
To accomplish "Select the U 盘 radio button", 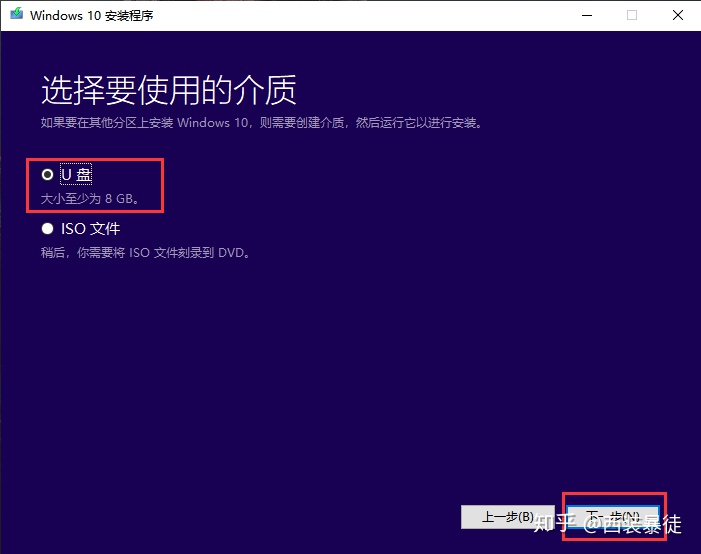I will click(x=47, y=174).
